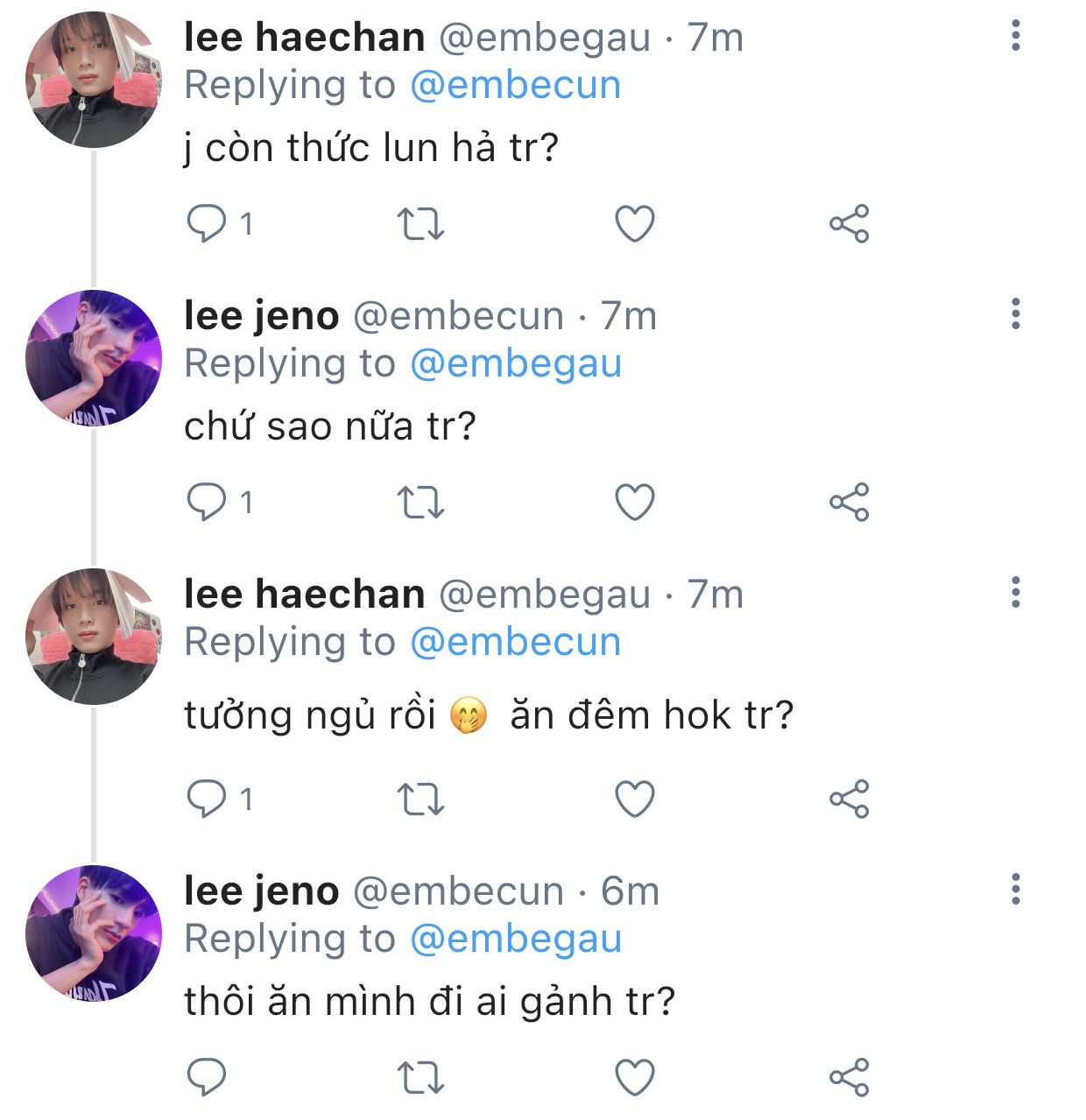Like the "chứ sao nữa tr?" tweet

635,503
